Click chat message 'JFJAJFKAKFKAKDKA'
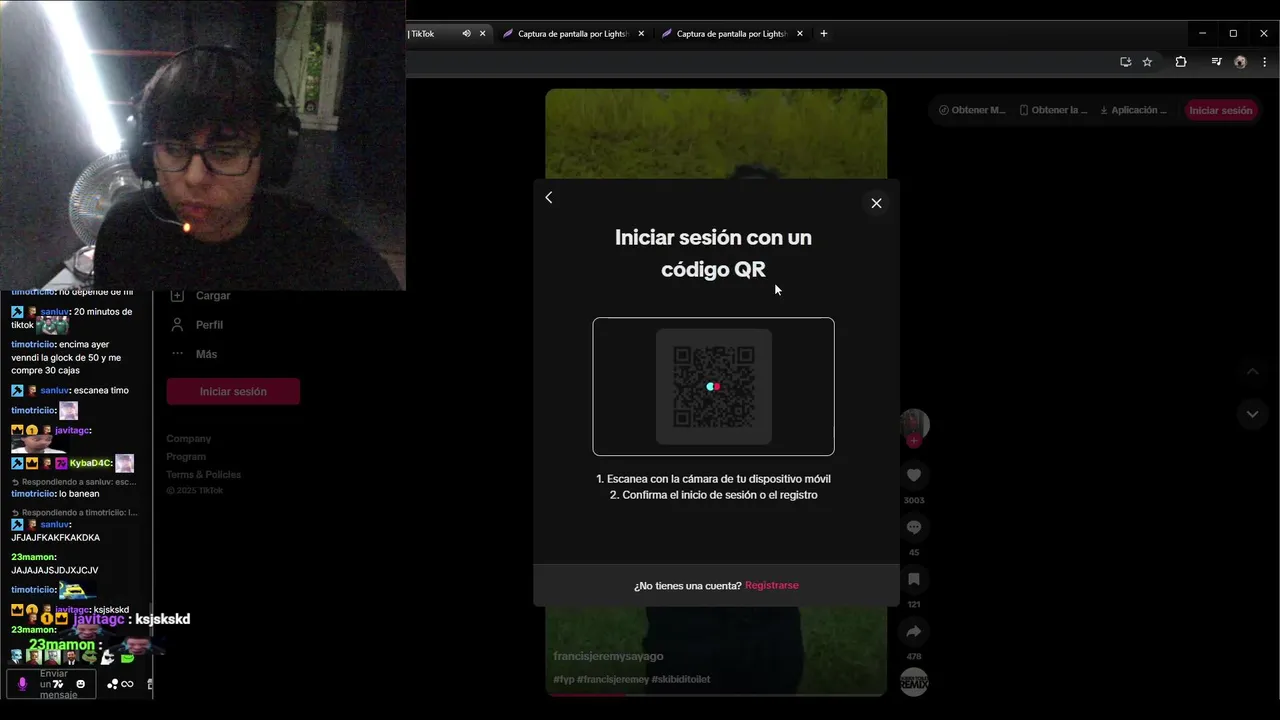This screenshot has width=1280, height=720. 56,538
